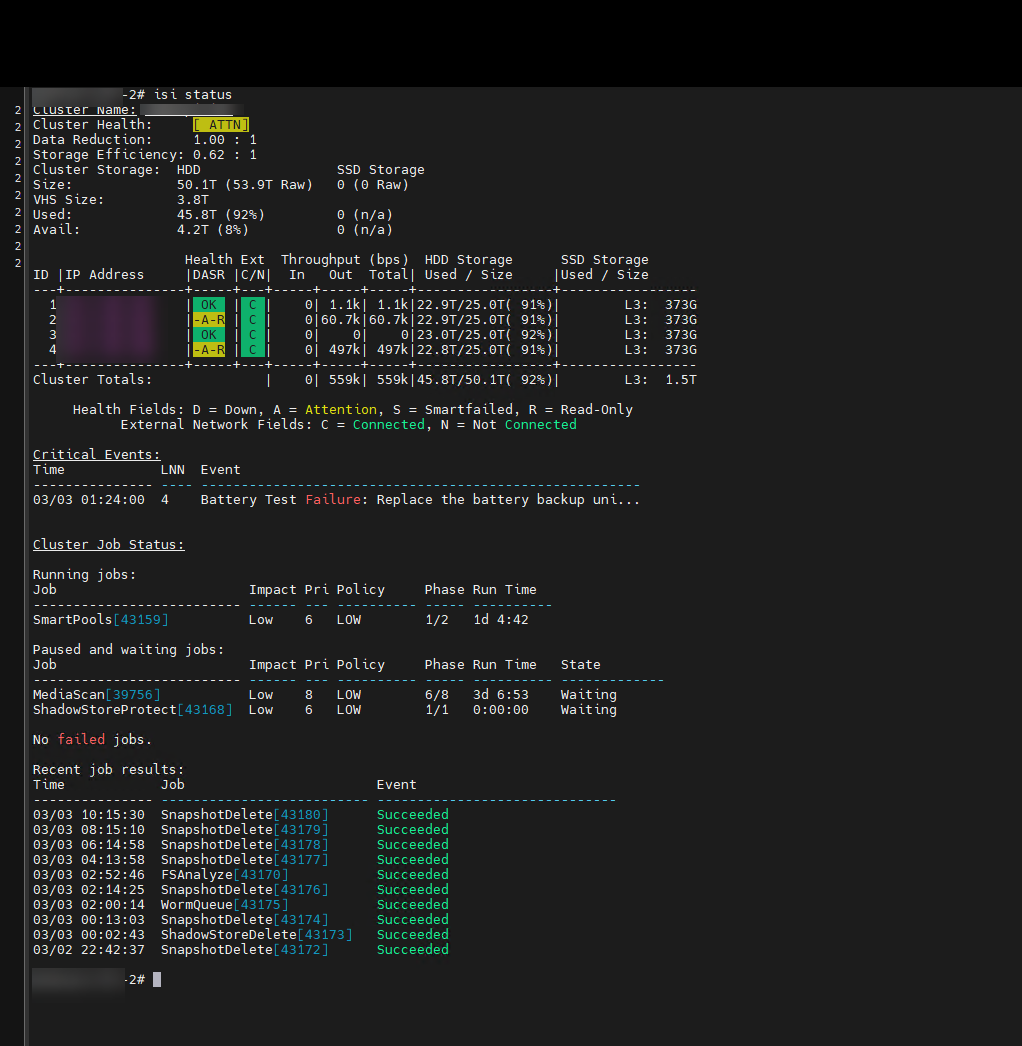1022x1046 pixels.
Task: Click the Critical Events heading
Action: click(x=96, y=455)
